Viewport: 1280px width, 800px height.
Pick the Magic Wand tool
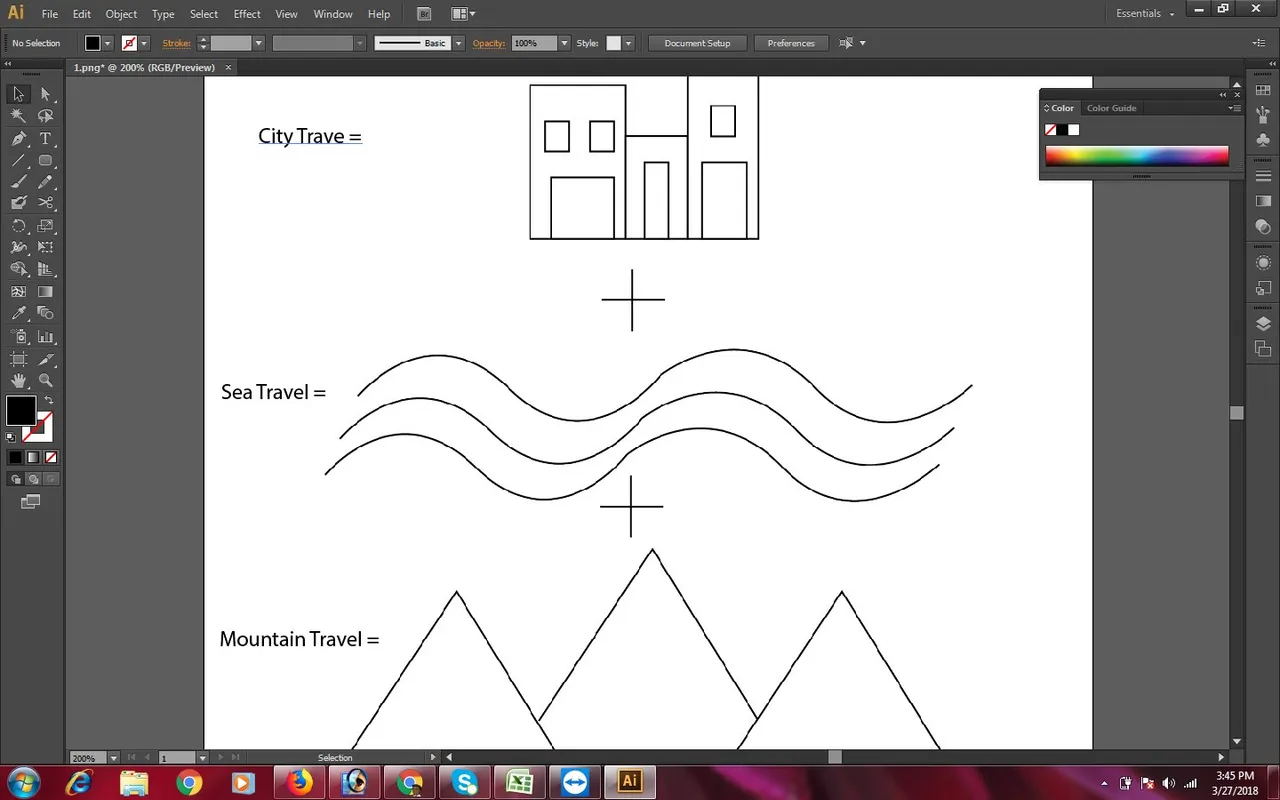tap(18, 116)
